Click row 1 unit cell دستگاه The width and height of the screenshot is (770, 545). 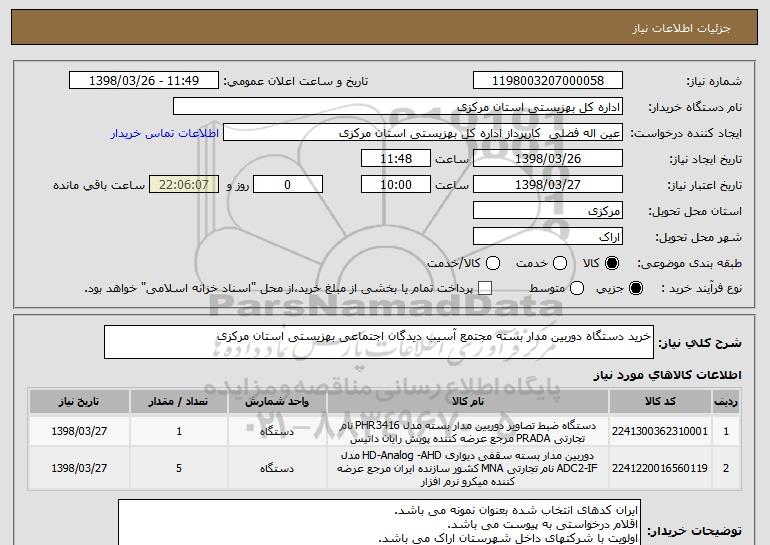tap(277, 432)
